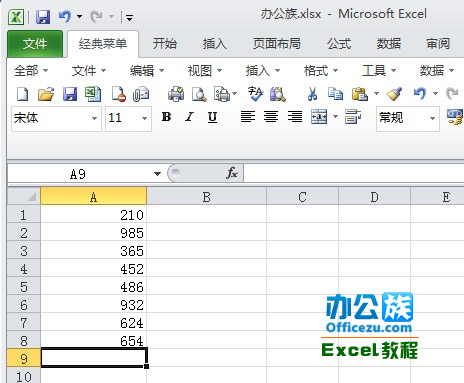Expand the Name Box dropdown arrow
Viewport: 464px width, 383px height.
click(157, 174)
